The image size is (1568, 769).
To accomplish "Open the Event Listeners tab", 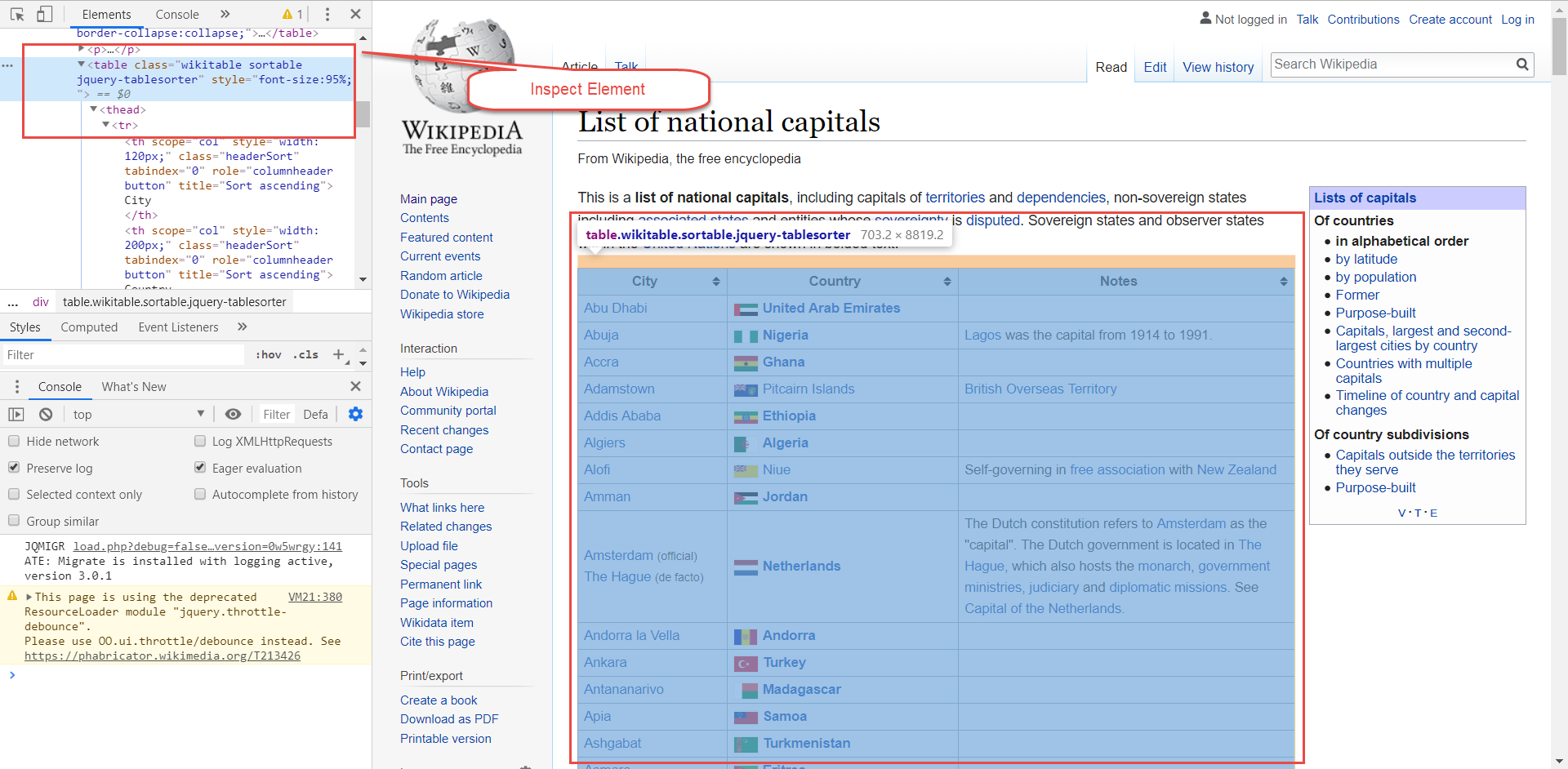I will coord(178,327).
